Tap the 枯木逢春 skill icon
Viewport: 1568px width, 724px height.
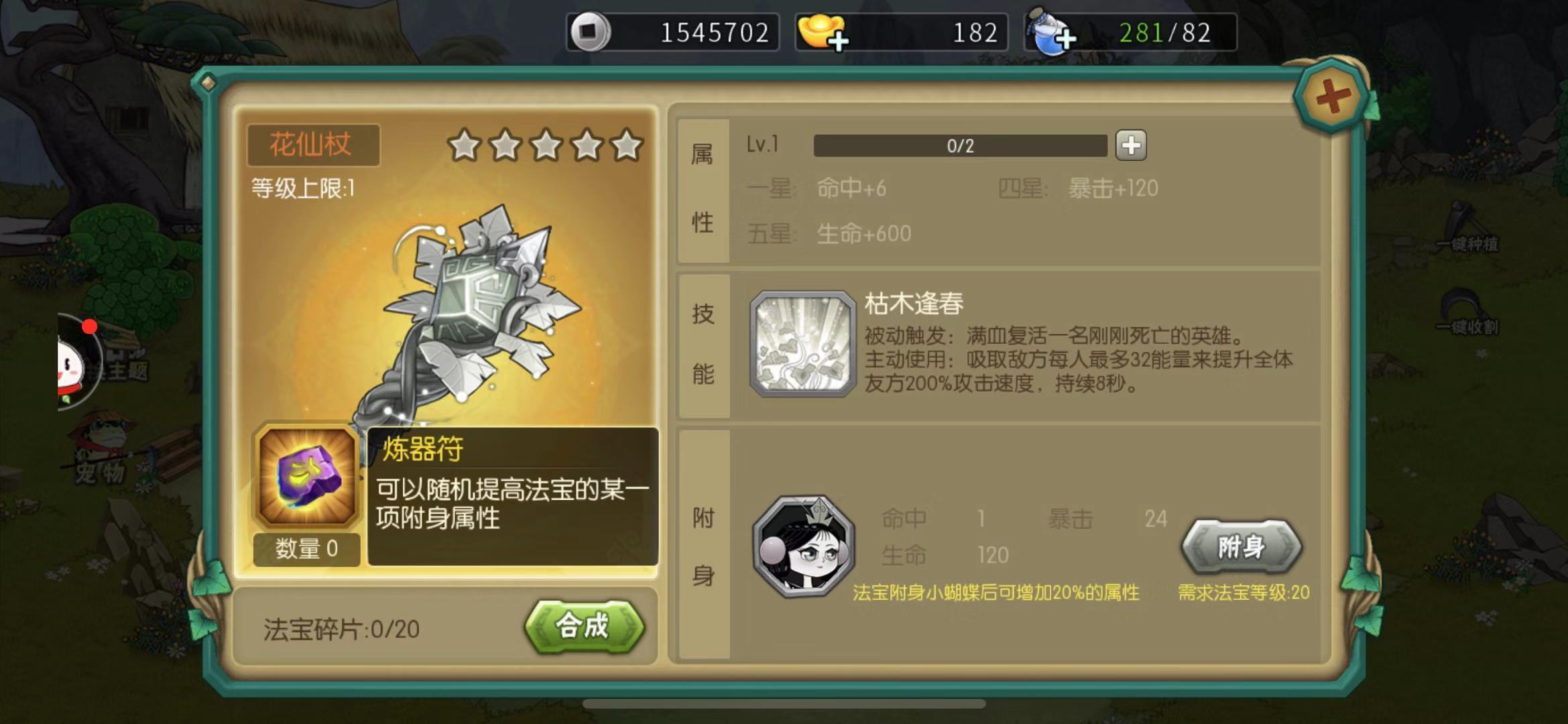click(802, 343)
